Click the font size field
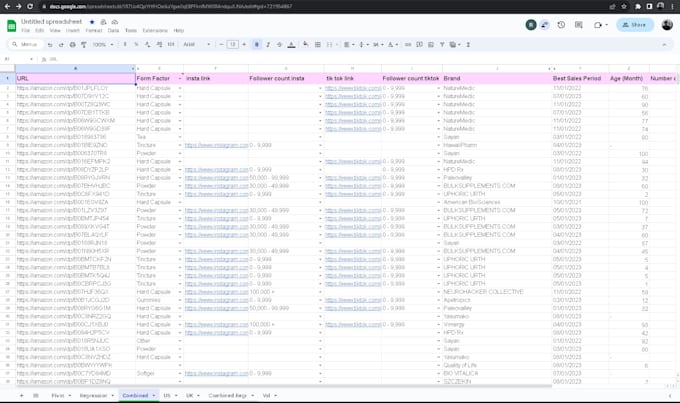The image size is (680, 403). (x=232, y=44)
